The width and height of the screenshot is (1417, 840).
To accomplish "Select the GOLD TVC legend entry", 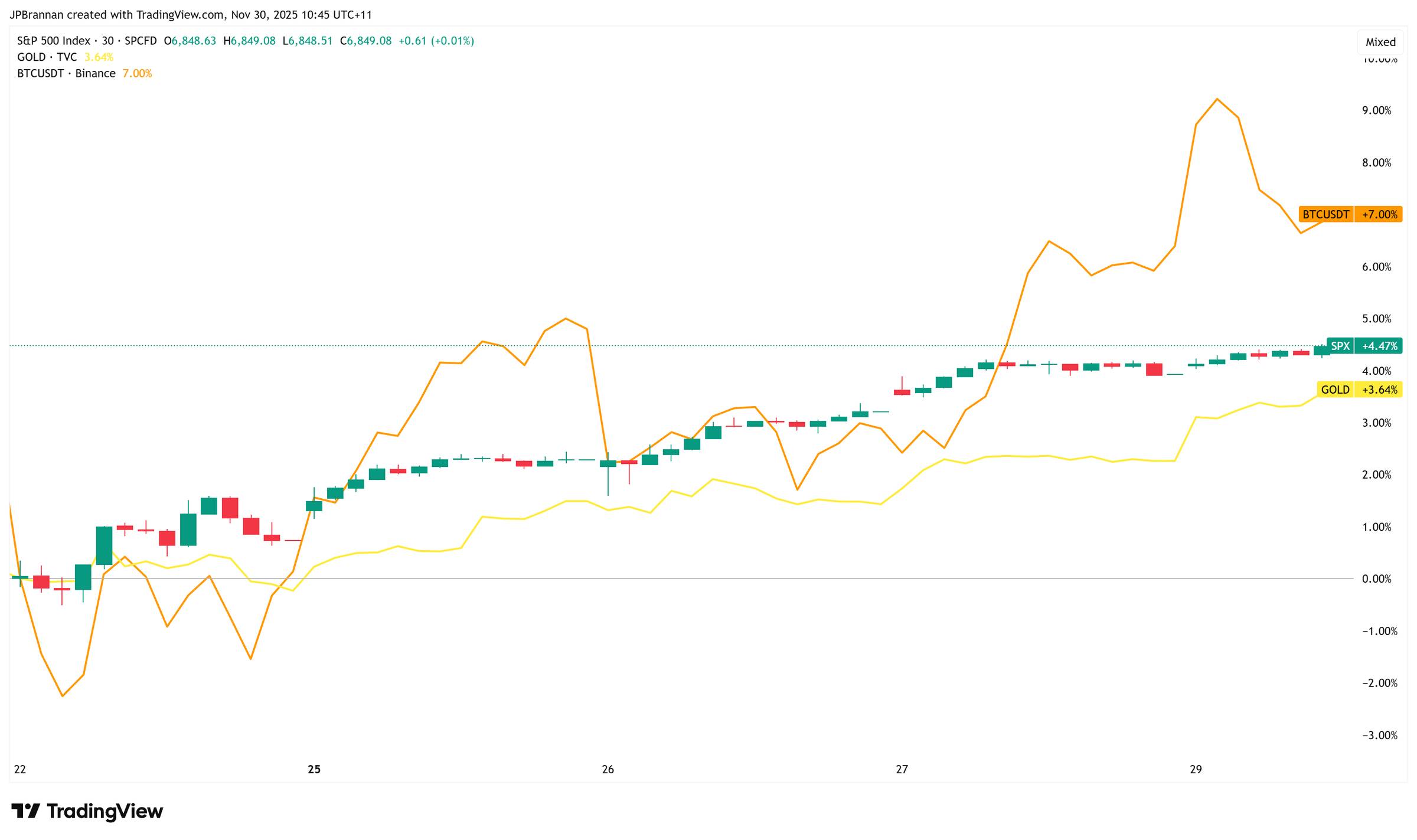I will 47,57.
